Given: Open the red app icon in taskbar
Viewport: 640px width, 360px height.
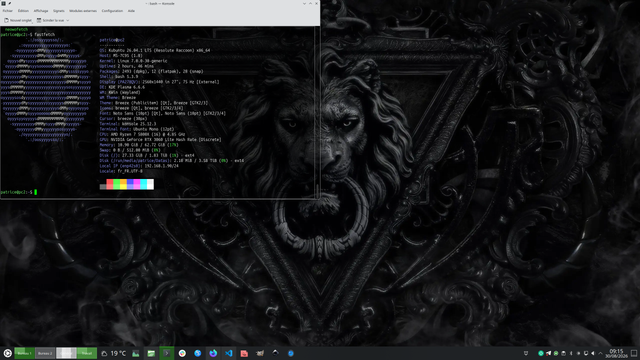Looking at the screenshot, I should [244, 353].
